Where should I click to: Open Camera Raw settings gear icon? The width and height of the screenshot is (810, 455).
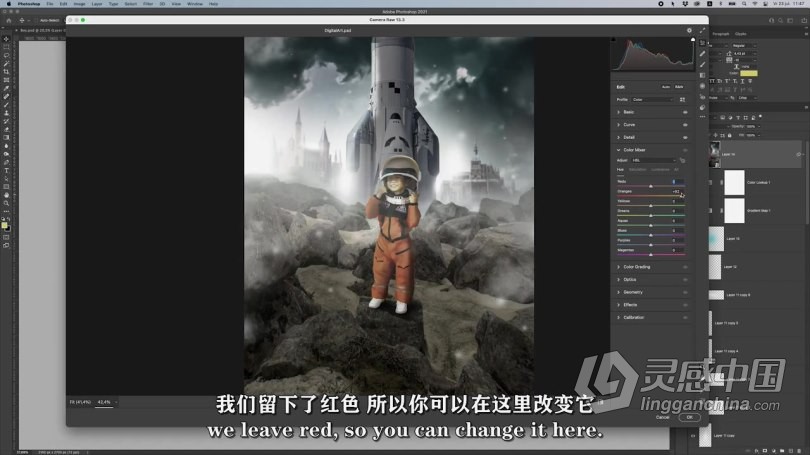pos(689,30)
